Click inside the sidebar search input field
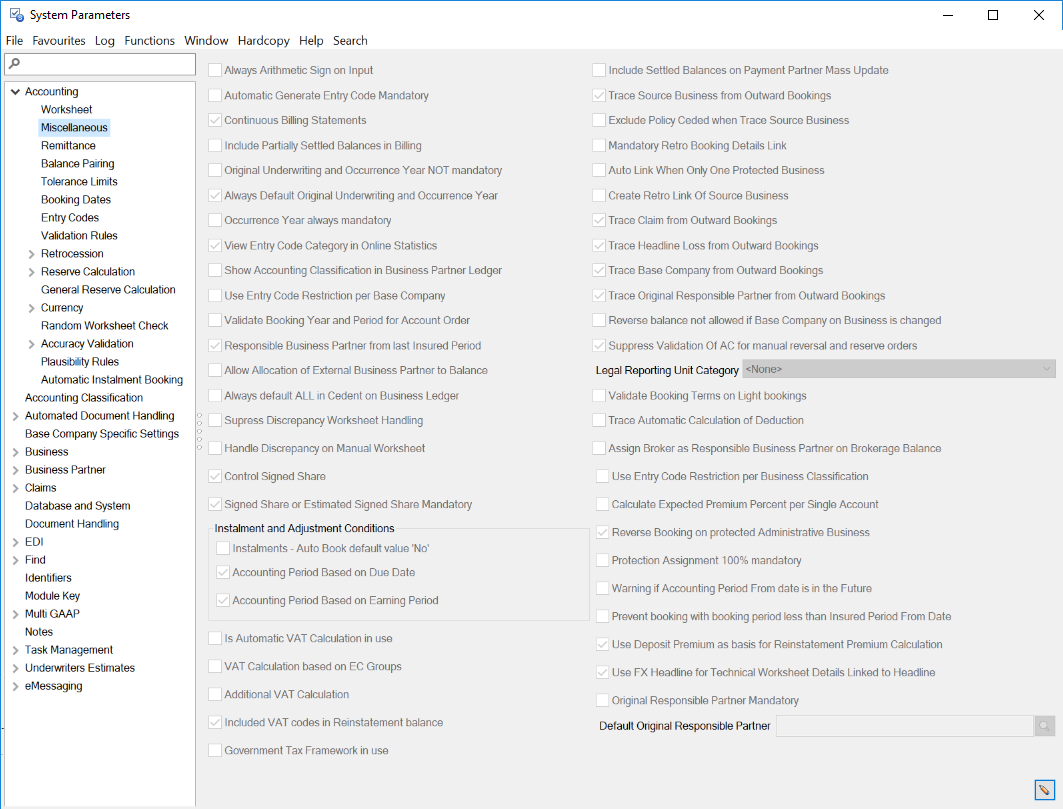1063x809 pixels. 100,63
